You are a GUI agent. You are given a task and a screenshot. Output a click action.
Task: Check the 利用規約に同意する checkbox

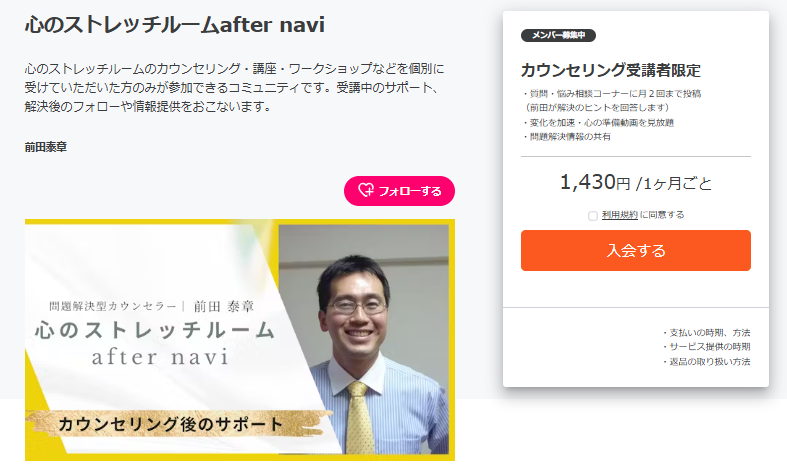point(593,215)
